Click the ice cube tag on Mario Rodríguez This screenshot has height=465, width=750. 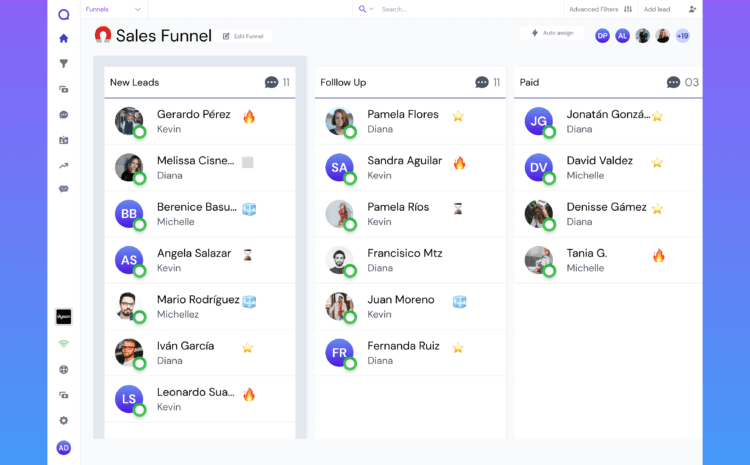(249, 301)
